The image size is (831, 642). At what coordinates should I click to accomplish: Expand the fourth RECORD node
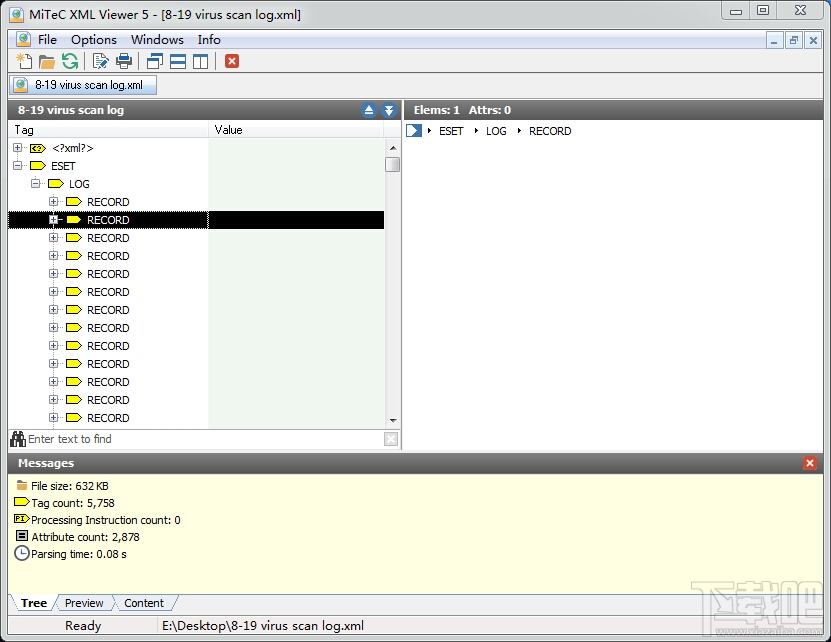coord(54,256)
